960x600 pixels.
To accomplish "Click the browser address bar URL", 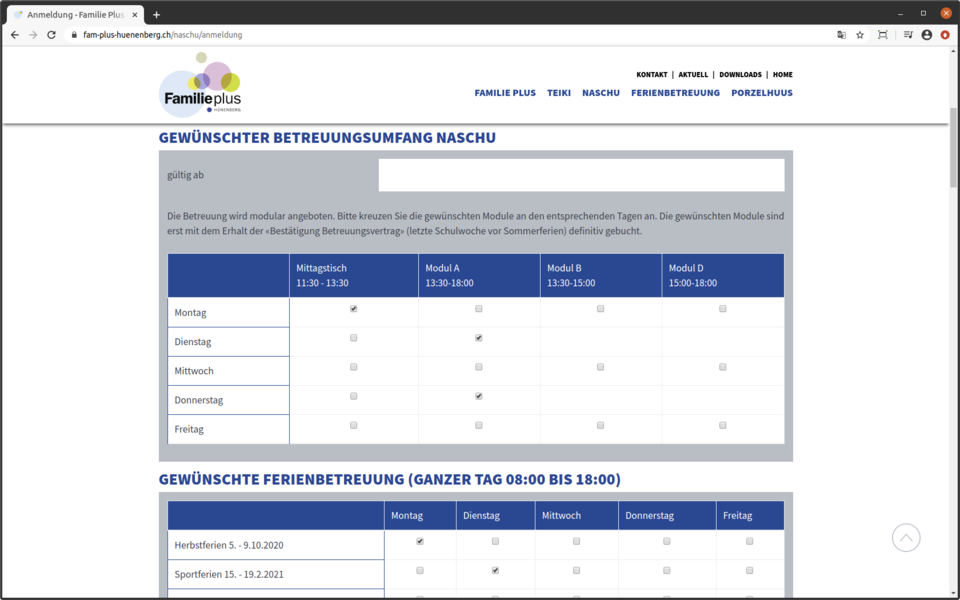I will [x=163, y=35].
